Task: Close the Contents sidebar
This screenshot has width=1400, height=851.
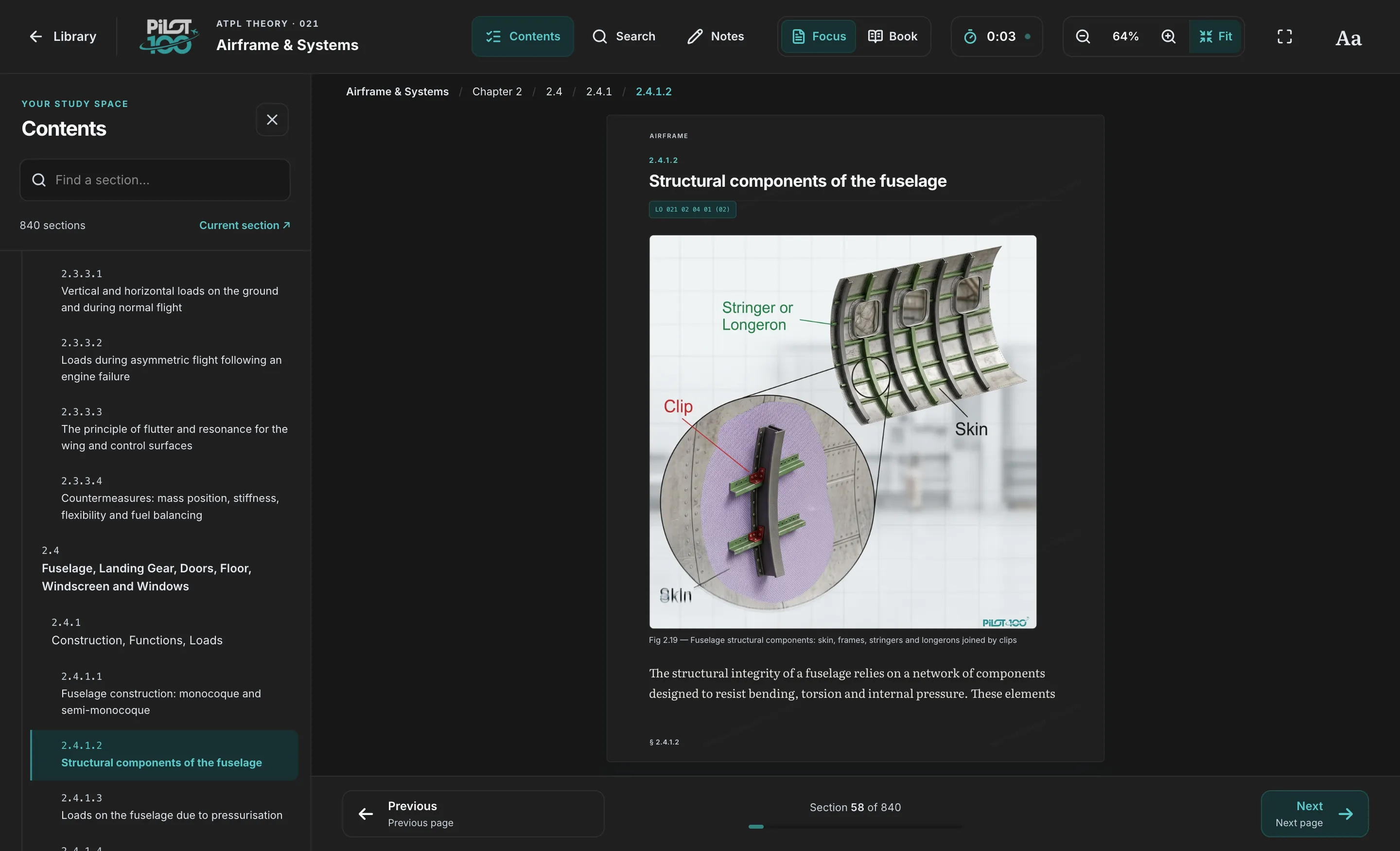Action: point(272,119)
